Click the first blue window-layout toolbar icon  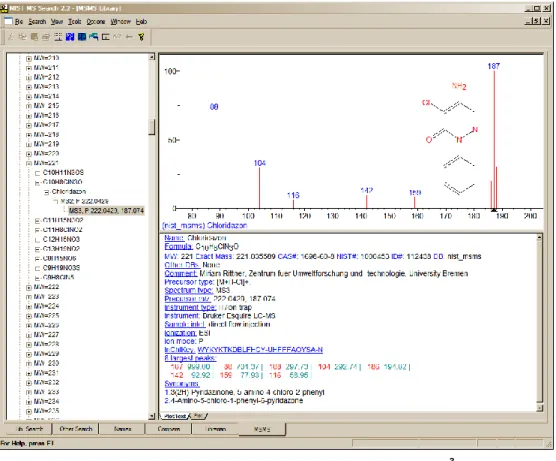click(x=70, y=37)
